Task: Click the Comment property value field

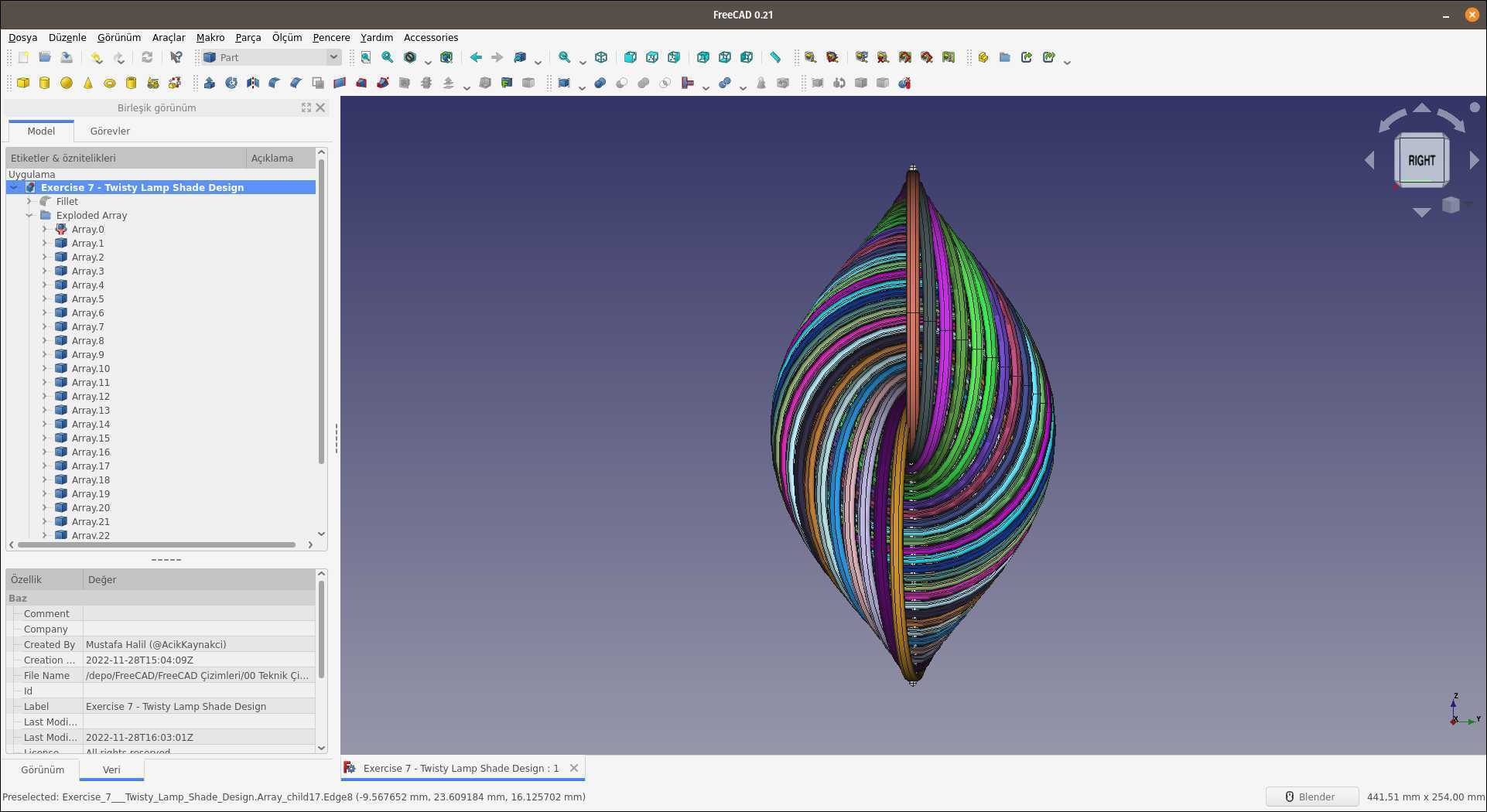Action: click(x=199, y=613)
